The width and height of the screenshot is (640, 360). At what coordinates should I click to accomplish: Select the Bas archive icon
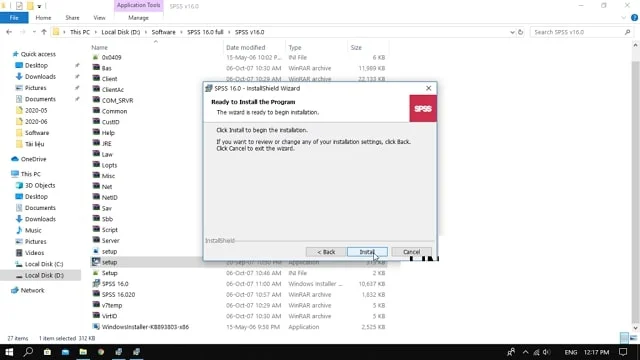(x=96, y=68)
